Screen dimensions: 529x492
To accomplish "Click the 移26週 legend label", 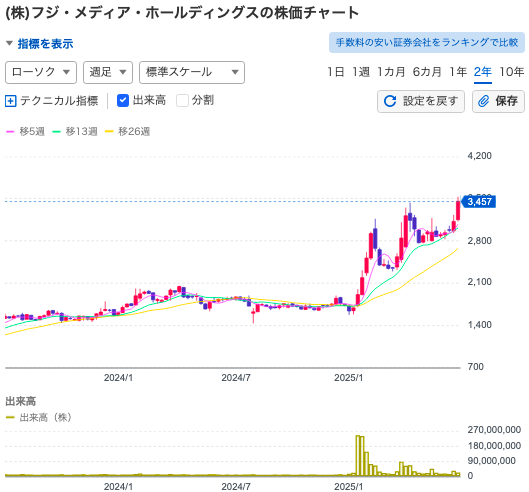I will tap(134, 132).
